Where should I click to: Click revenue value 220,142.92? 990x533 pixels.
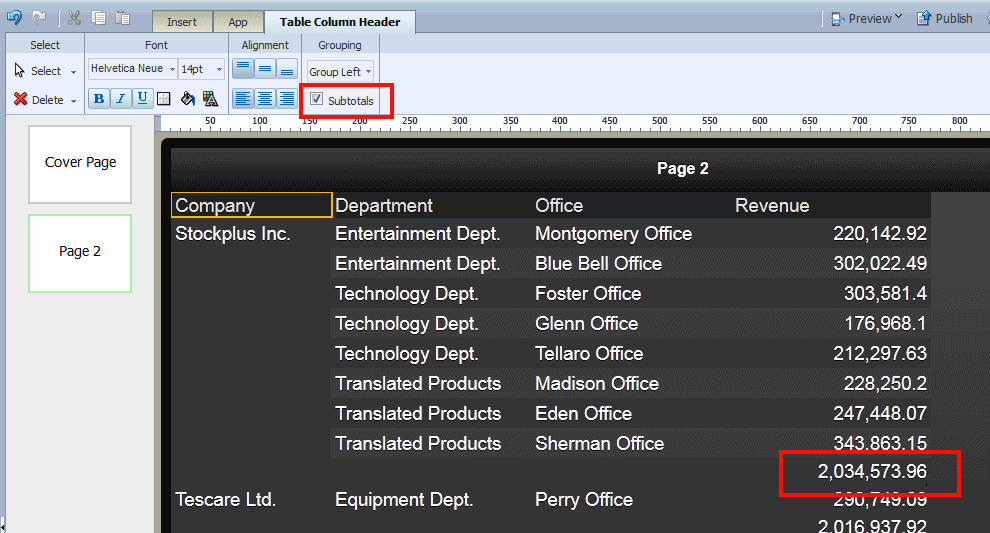tap(880, 234)
